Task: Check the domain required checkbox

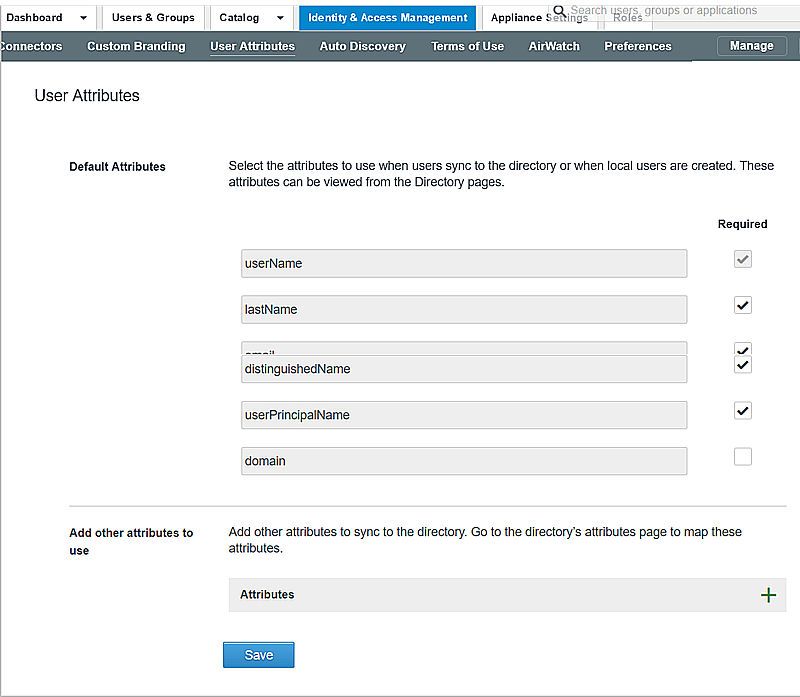Action: [742, 456]
